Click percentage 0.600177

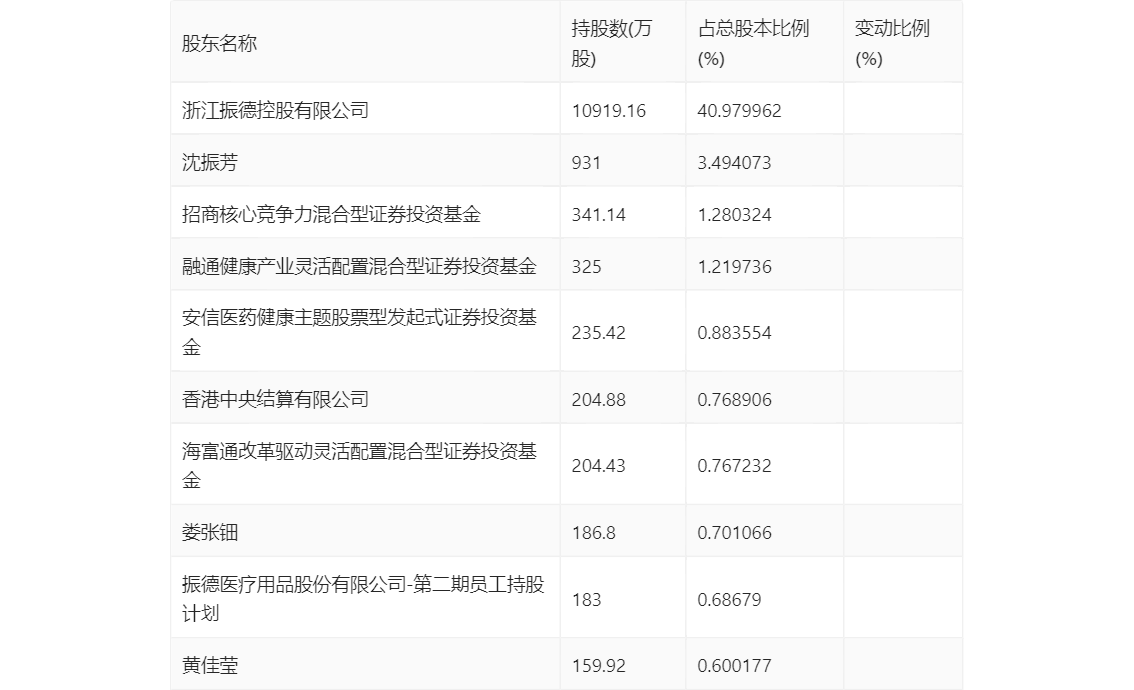(x=734, y=666)
